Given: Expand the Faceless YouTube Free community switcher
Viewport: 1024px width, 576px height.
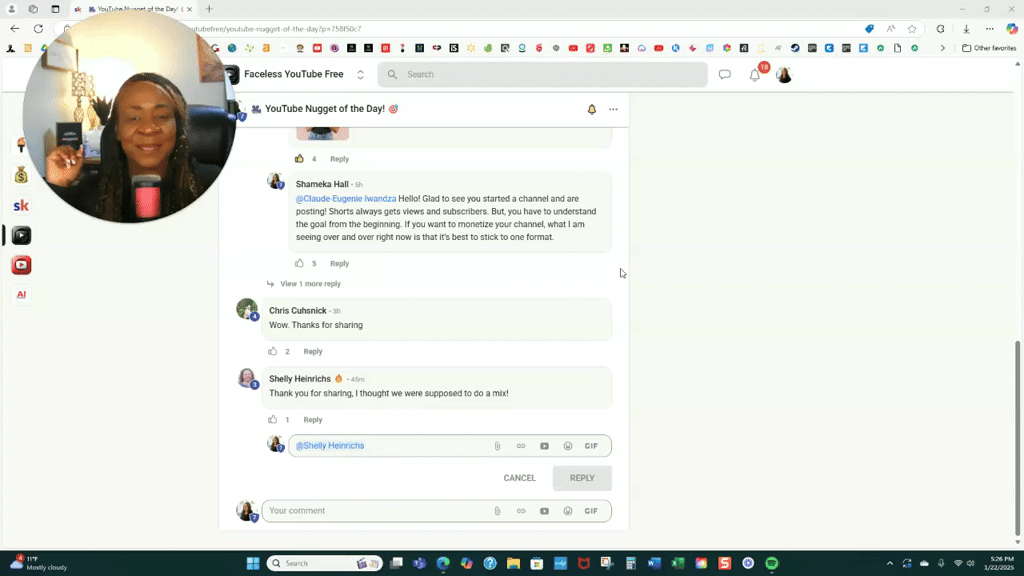Looking at the screenshot, I should click(x=360, y=74).
